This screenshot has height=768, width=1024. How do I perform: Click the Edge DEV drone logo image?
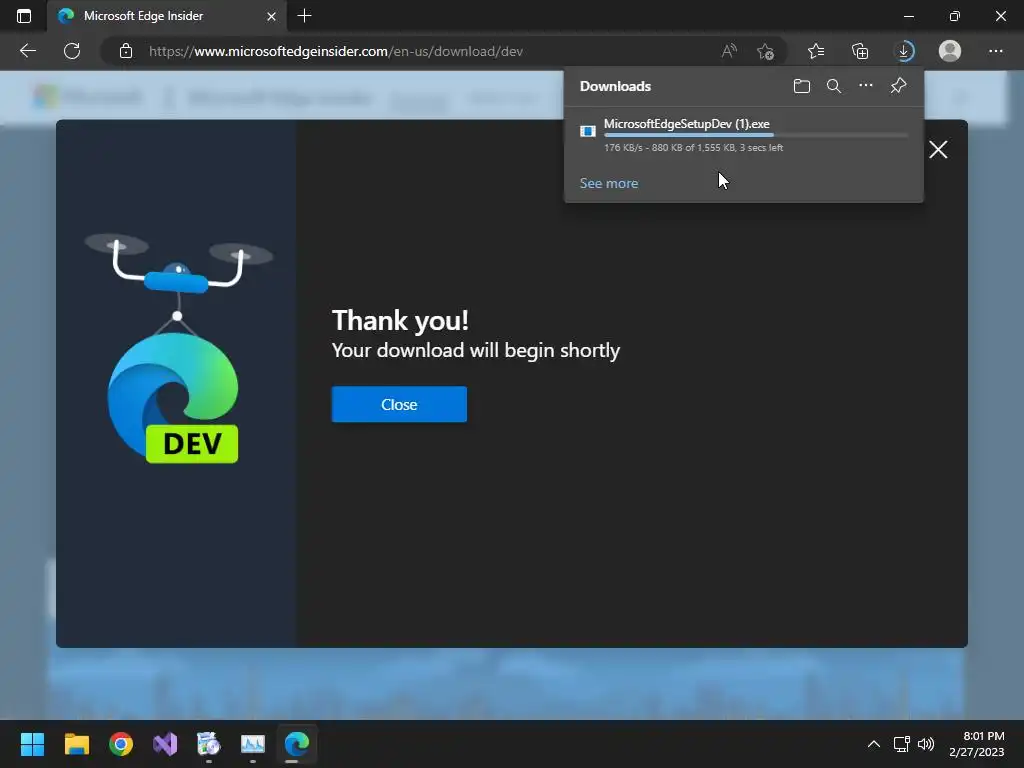178,349
